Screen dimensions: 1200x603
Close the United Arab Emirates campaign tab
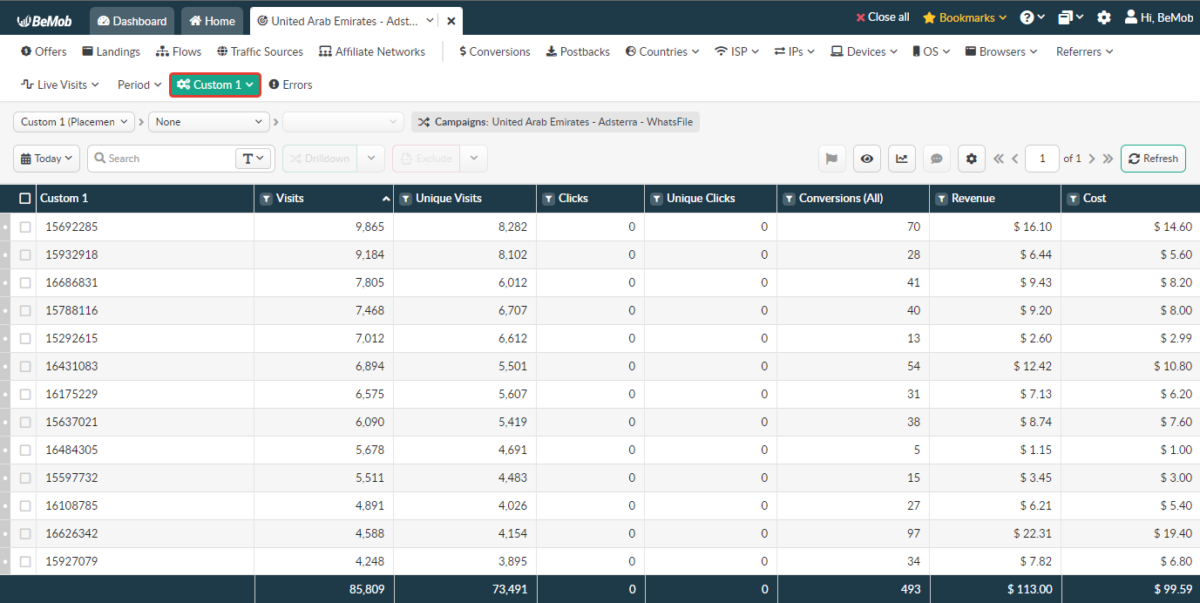[451, 21]
